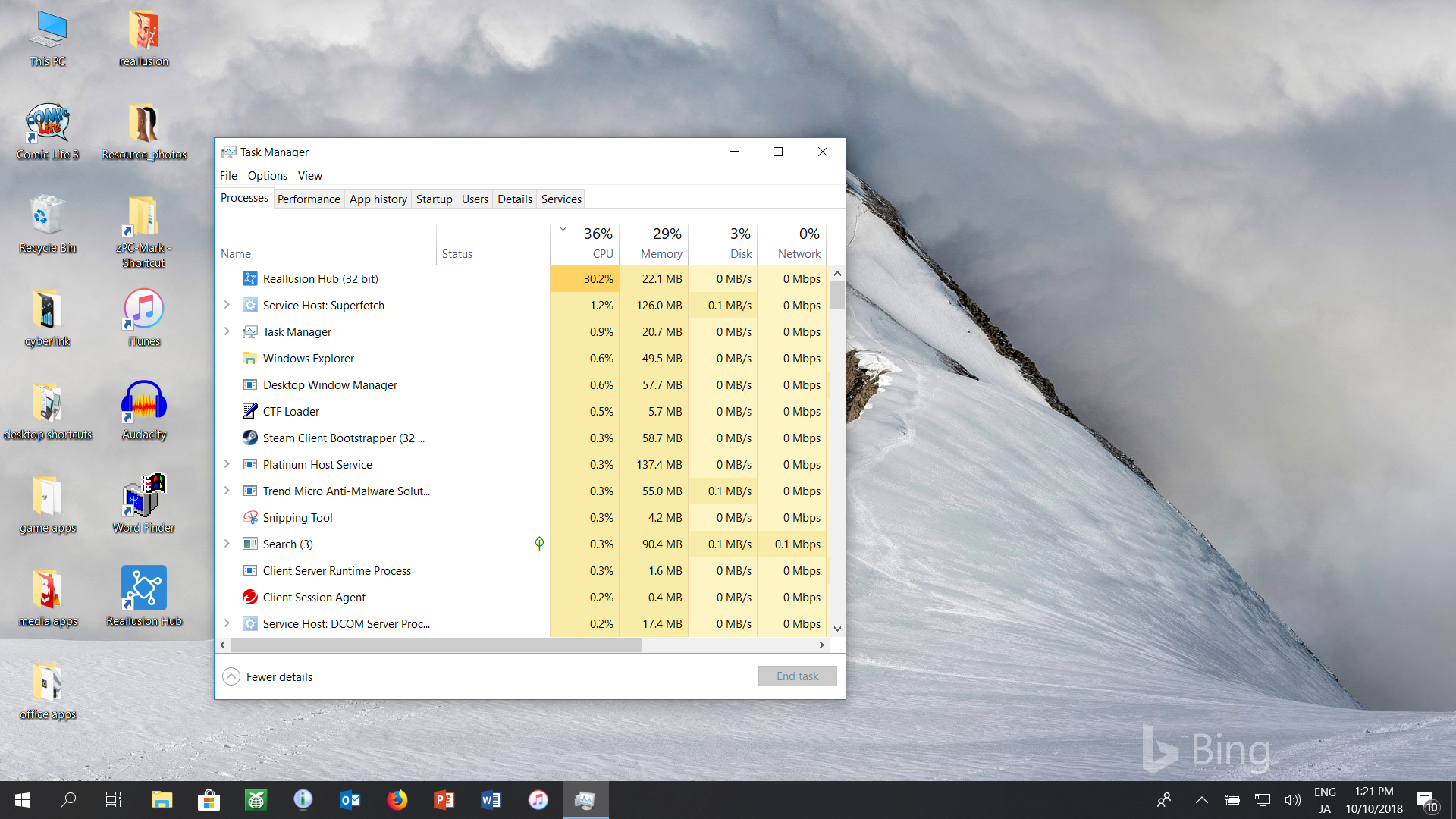Viewport: 1456px width, 819px height.
Task: Open the Action Center notifications icon
Action: coord(1427,801)
